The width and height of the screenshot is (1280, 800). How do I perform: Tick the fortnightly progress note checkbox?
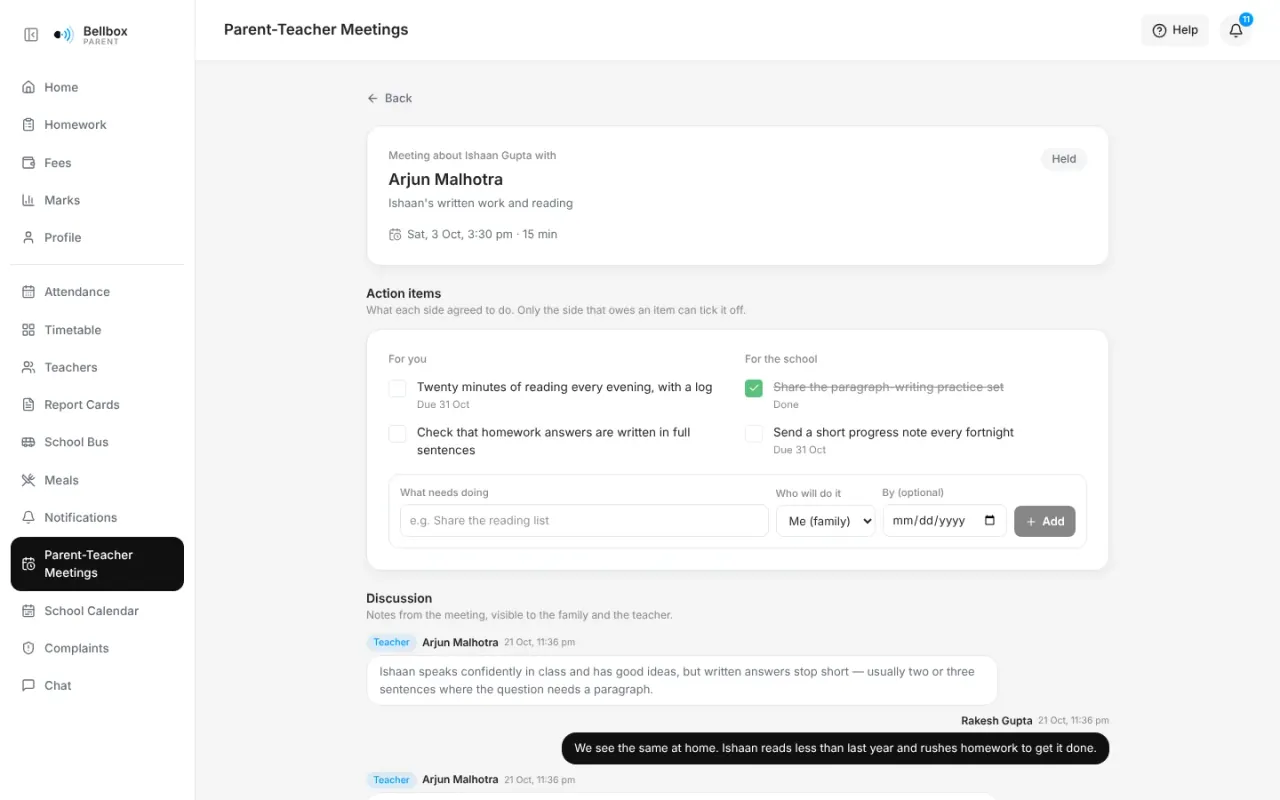pyautogui.click(x=754, y=433)
